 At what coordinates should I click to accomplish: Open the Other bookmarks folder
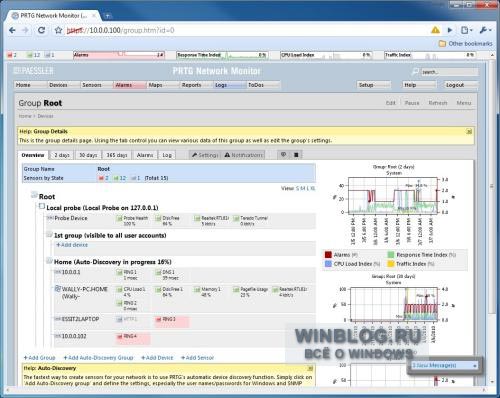(465, 44)
